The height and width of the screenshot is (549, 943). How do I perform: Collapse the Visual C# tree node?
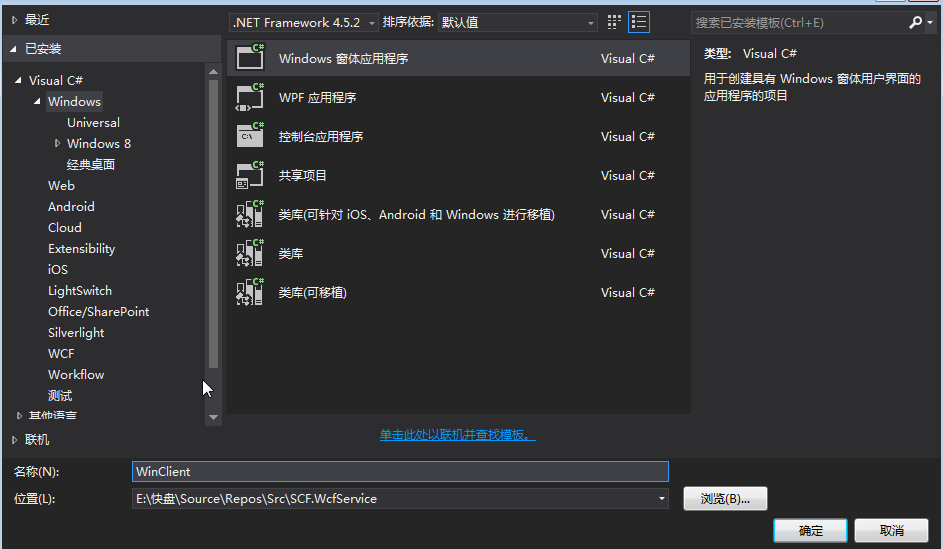18,80
